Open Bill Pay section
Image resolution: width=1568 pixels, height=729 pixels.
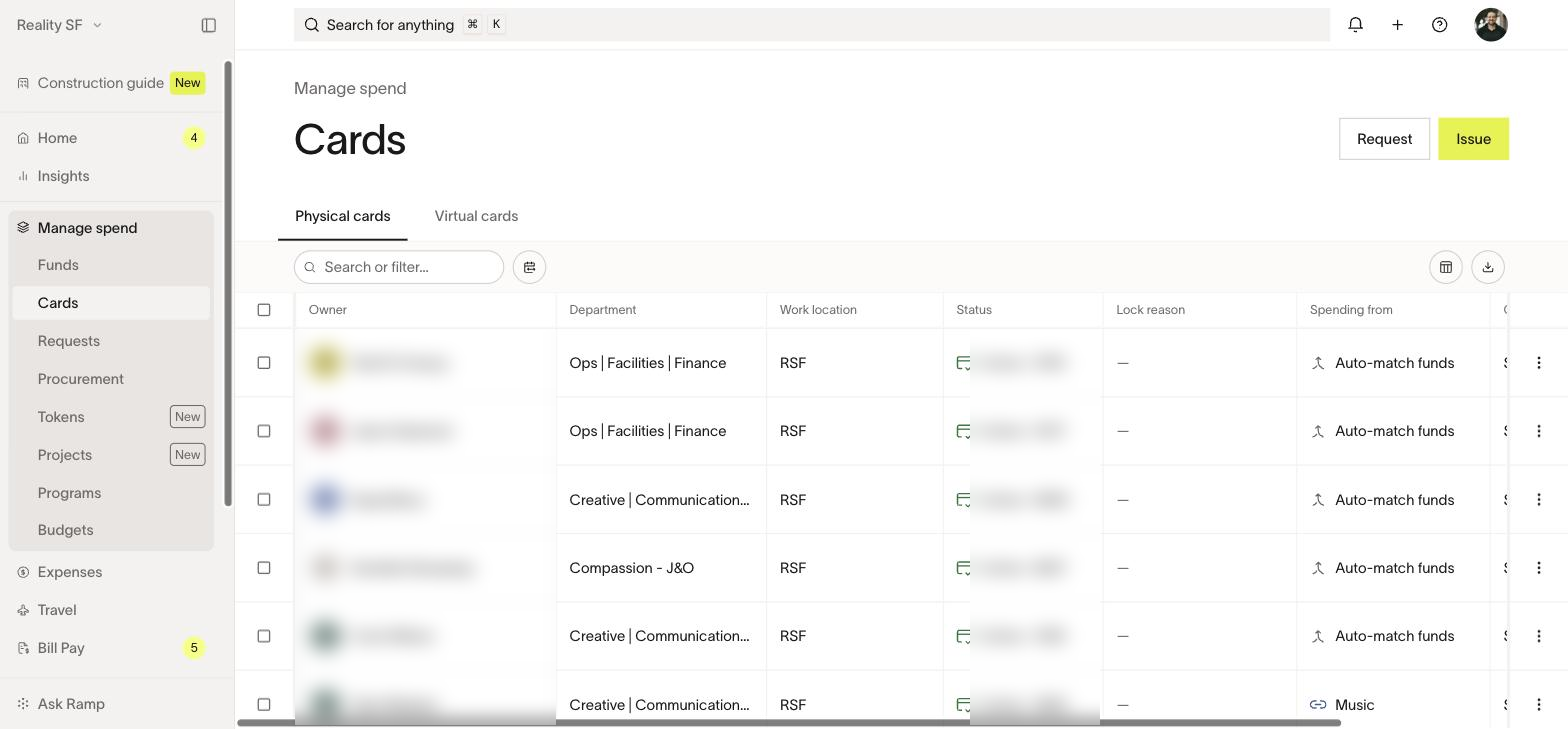(111, 648)
